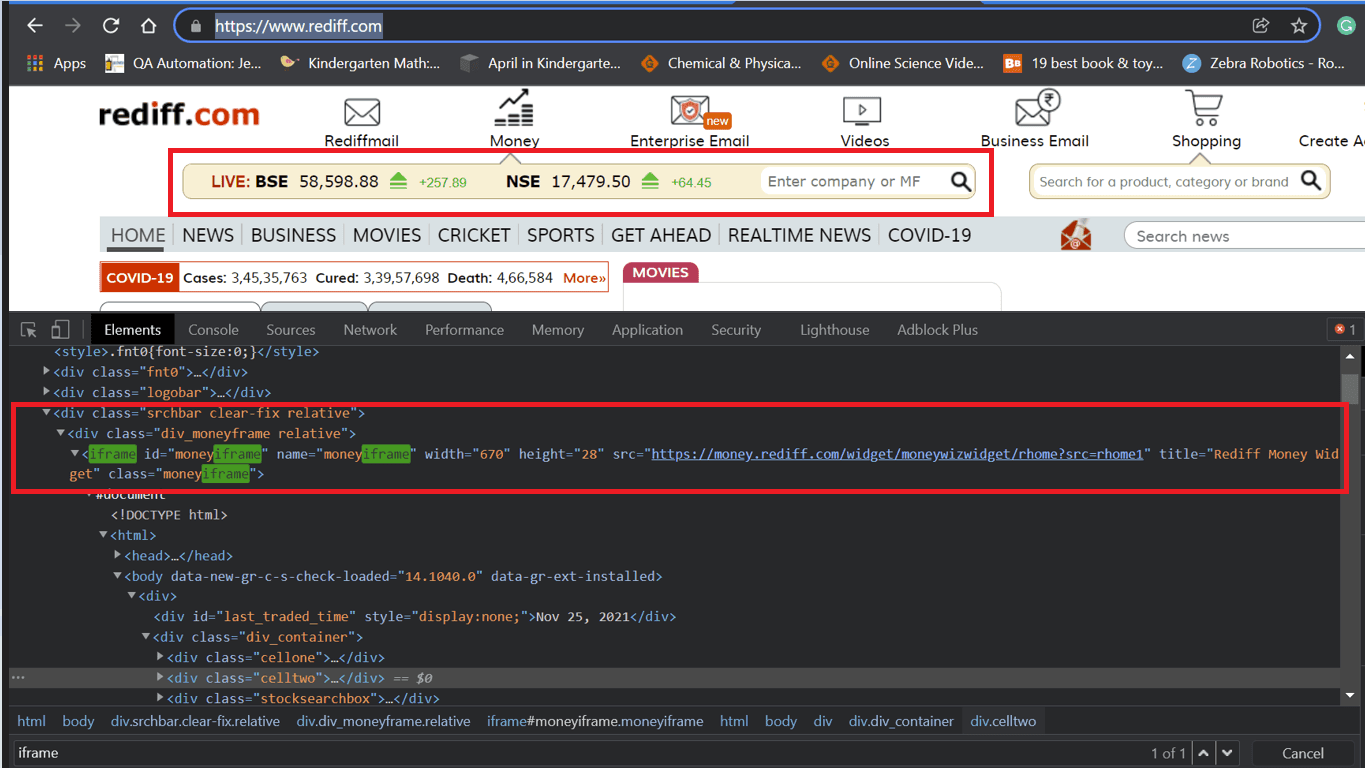
Task: Open the money.rediff.com widget src link
Action: 896,454
